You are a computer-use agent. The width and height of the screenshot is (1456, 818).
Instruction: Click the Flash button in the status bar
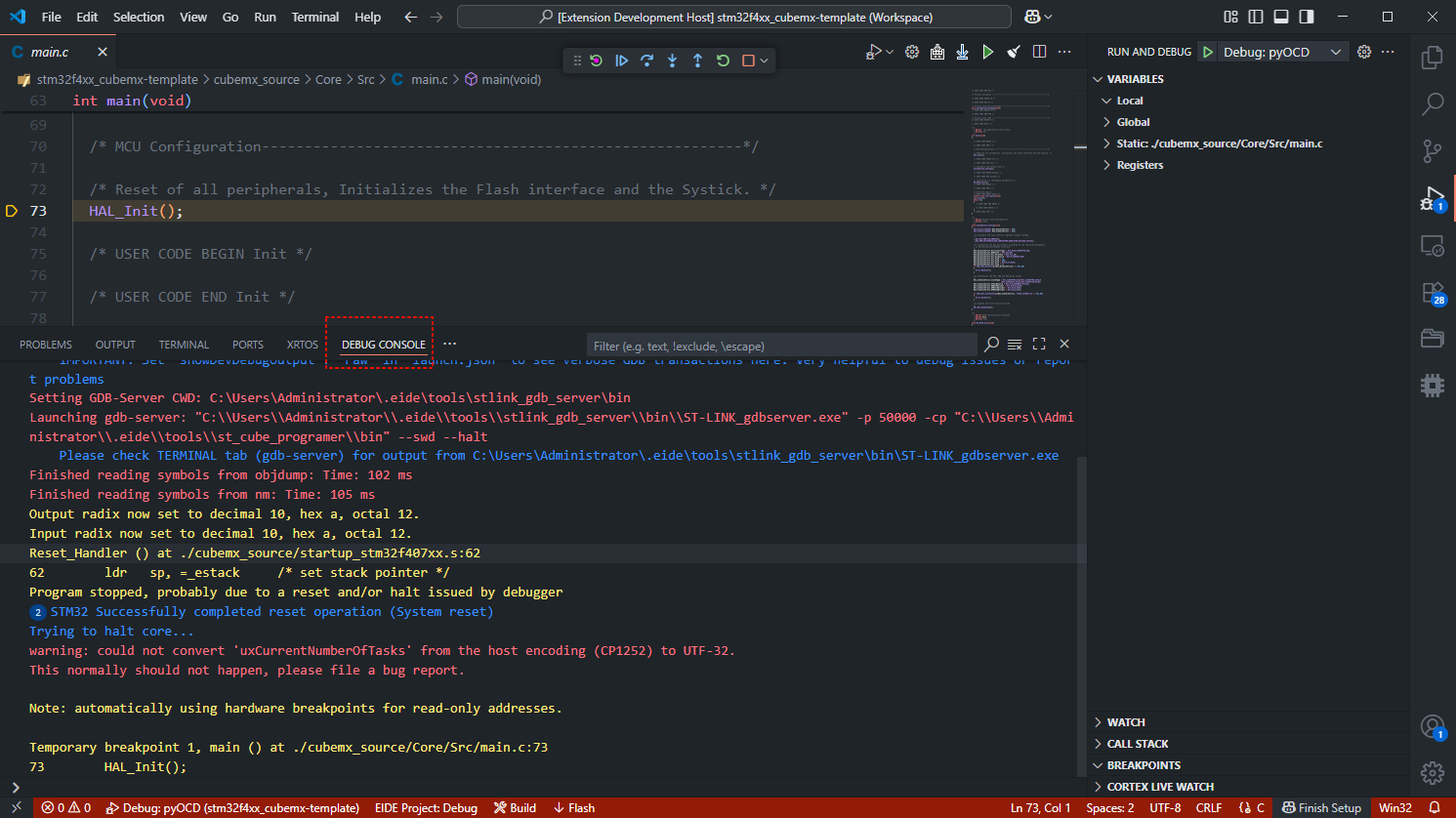[x=574, y=807]
